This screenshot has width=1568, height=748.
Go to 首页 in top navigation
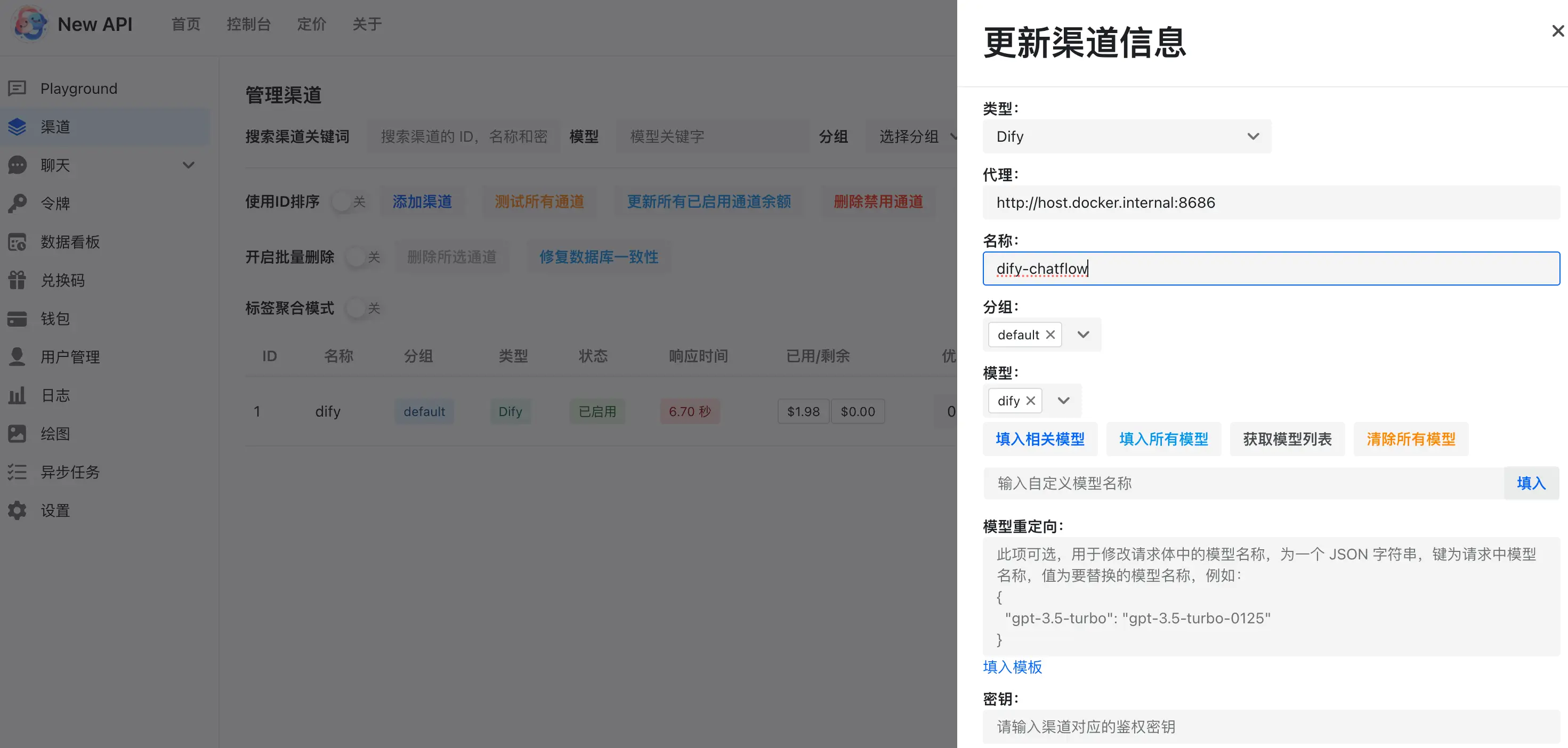coord(185,25)
